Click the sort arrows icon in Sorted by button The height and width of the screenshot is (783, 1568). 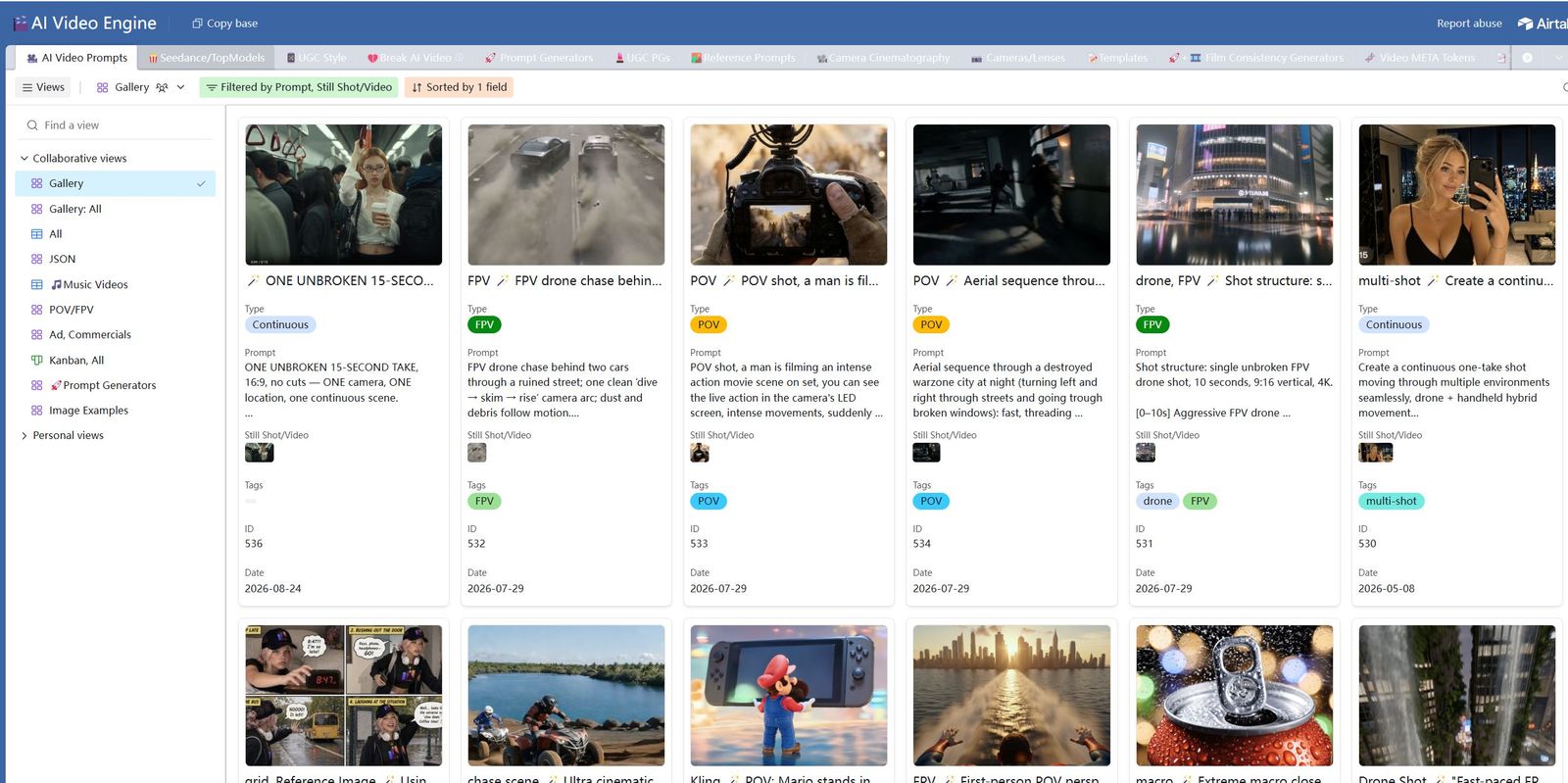pyautogui.click(x=417, y=87)
